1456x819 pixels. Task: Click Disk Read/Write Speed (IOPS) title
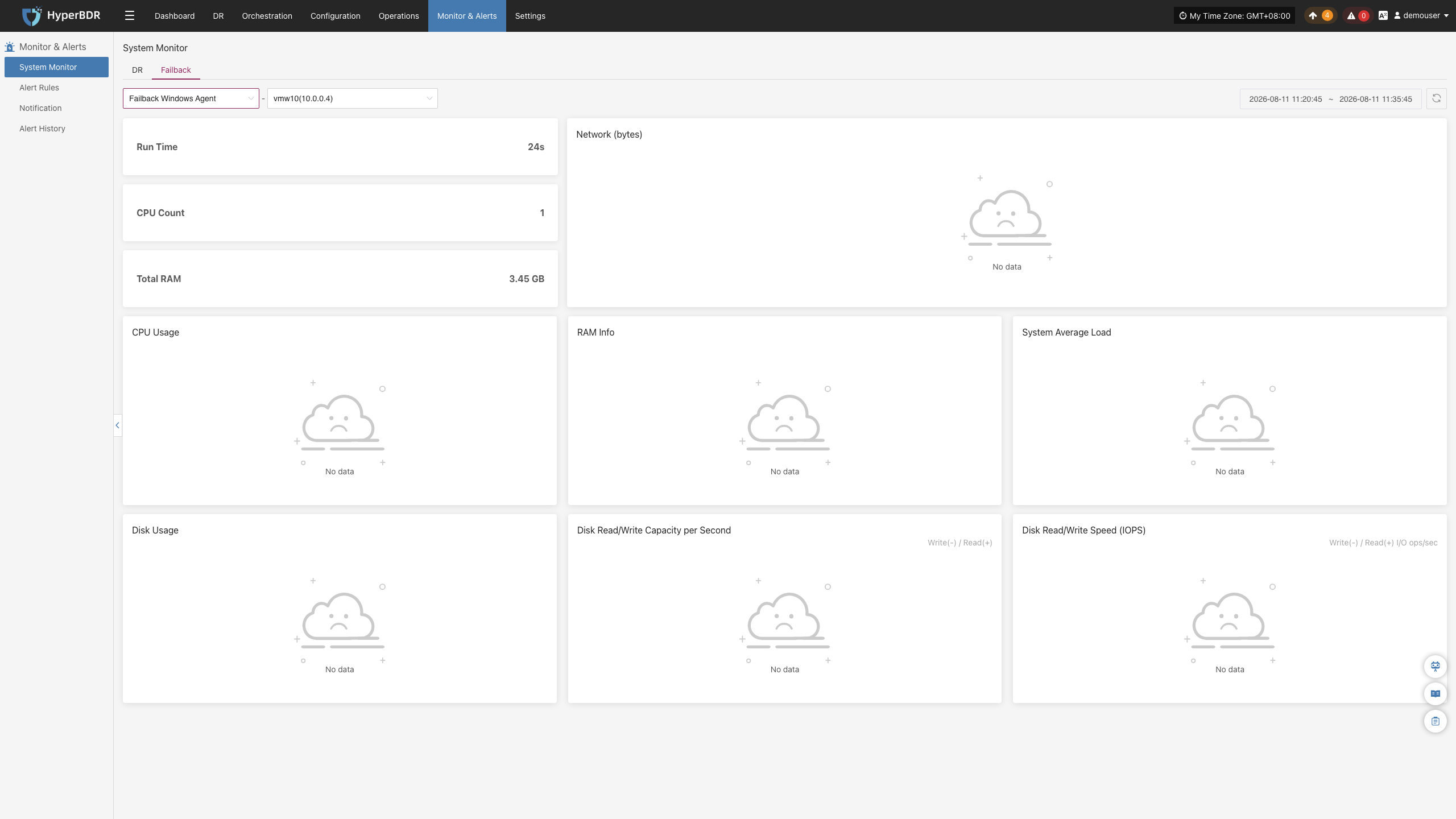click(1083, 530)
